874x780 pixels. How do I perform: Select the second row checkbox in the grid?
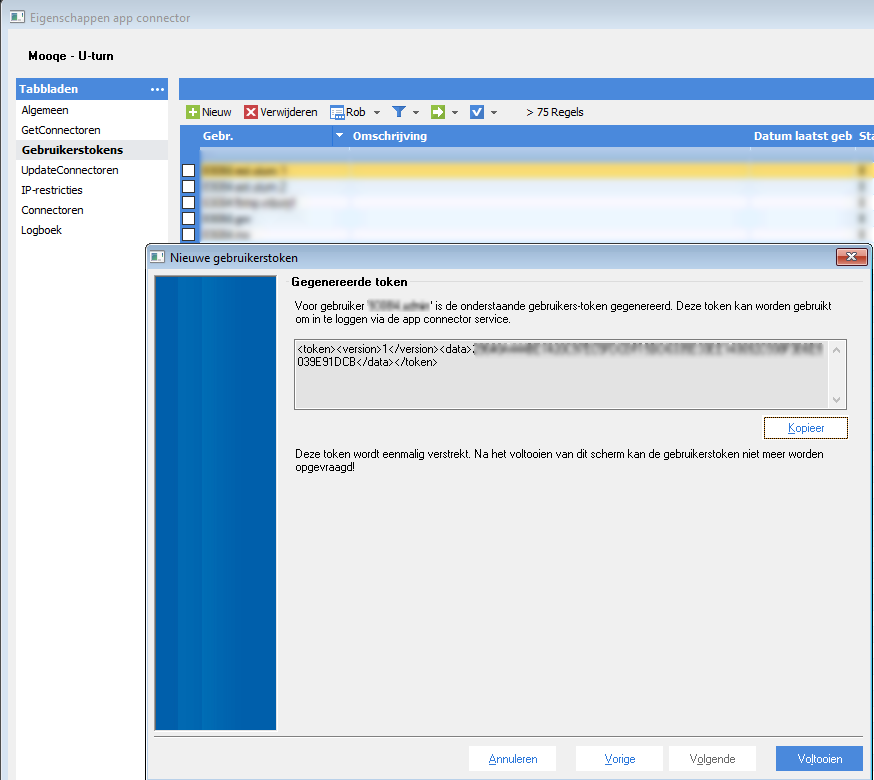(188, 187)
